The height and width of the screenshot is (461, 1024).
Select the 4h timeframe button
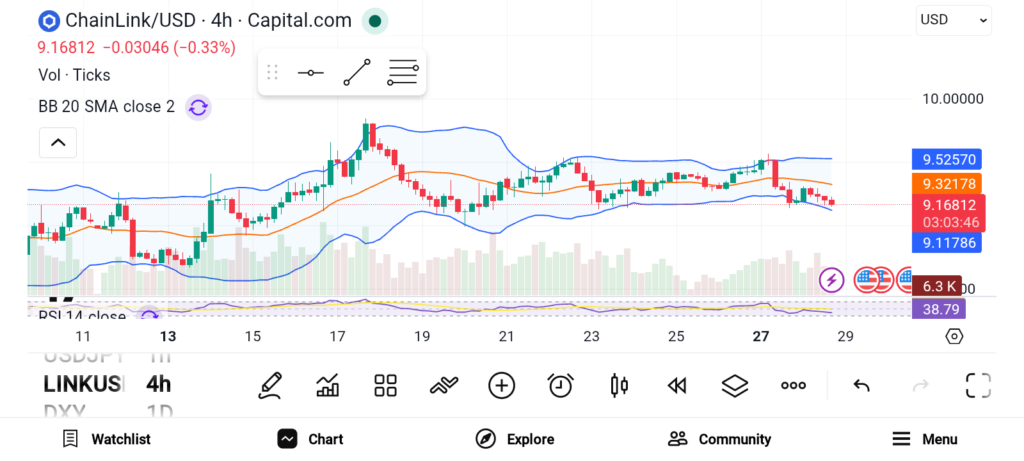pyautogui.click(x=158, y=384)
